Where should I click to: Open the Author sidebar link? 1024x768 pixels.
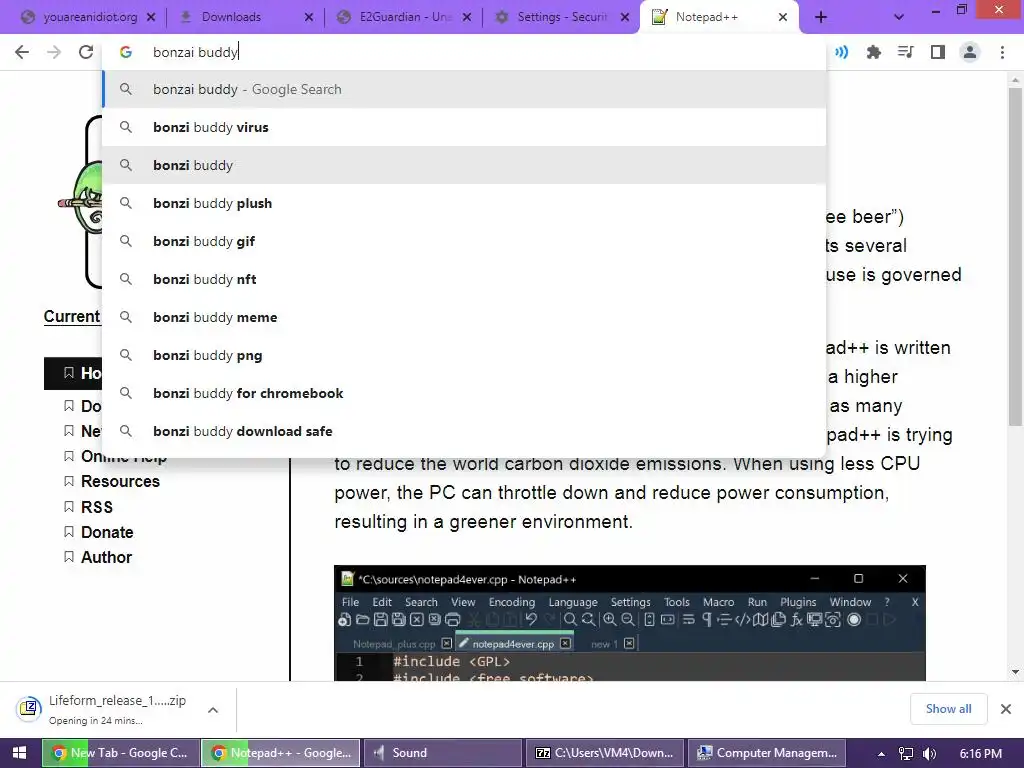pyautogui.click(x=106, y=557)
